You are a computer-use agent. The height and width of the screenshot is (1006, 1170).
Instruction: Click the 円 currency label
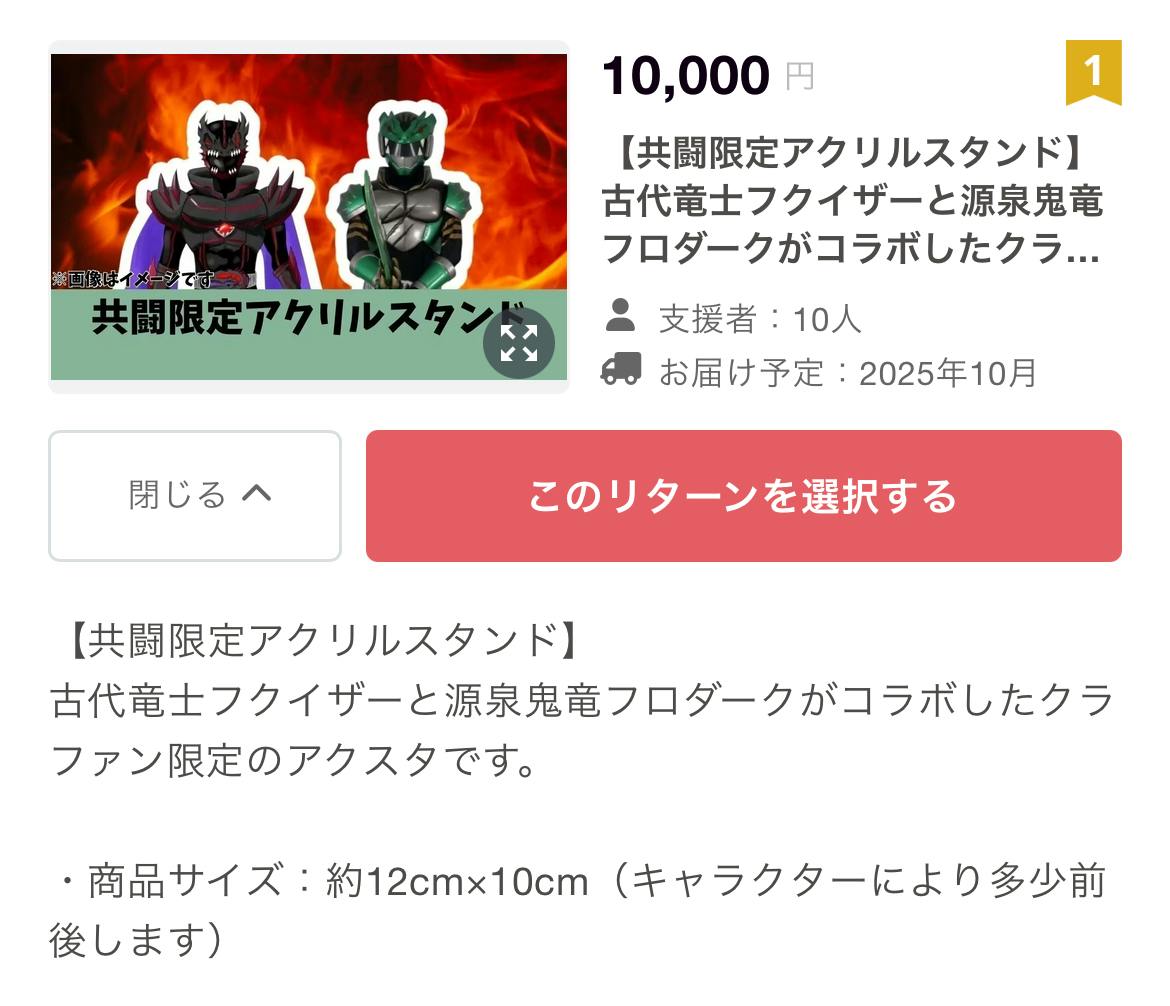[x=800, y=76]
